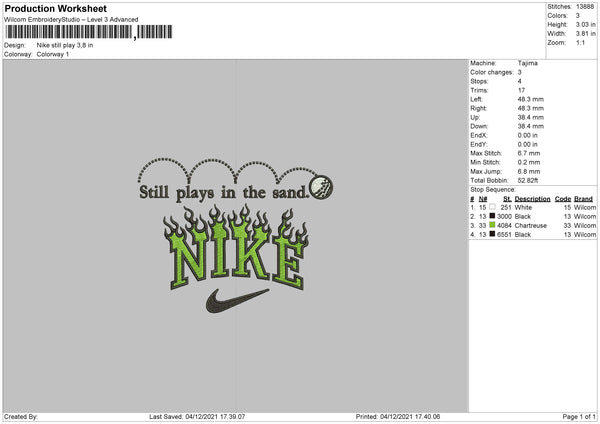Click the 'Stop Sequence:' heading
600x424 pixels.
click(x=493, y=190)
